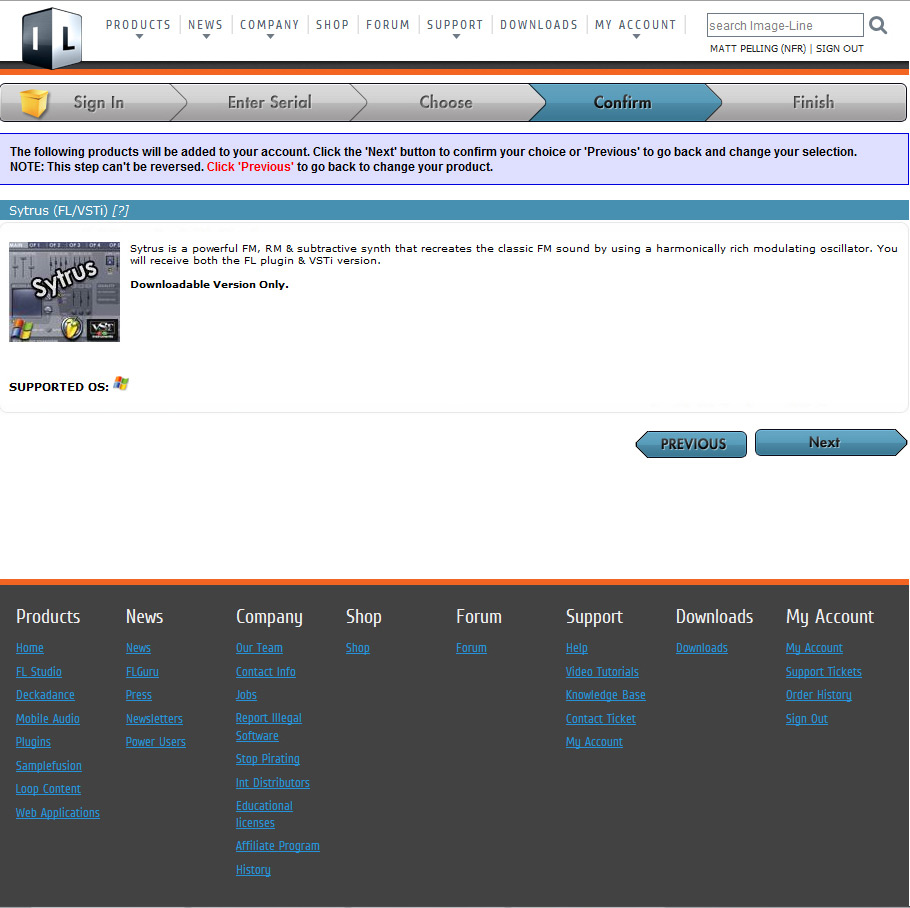Open Report Illegal Software footer link

tap(269, 727)
